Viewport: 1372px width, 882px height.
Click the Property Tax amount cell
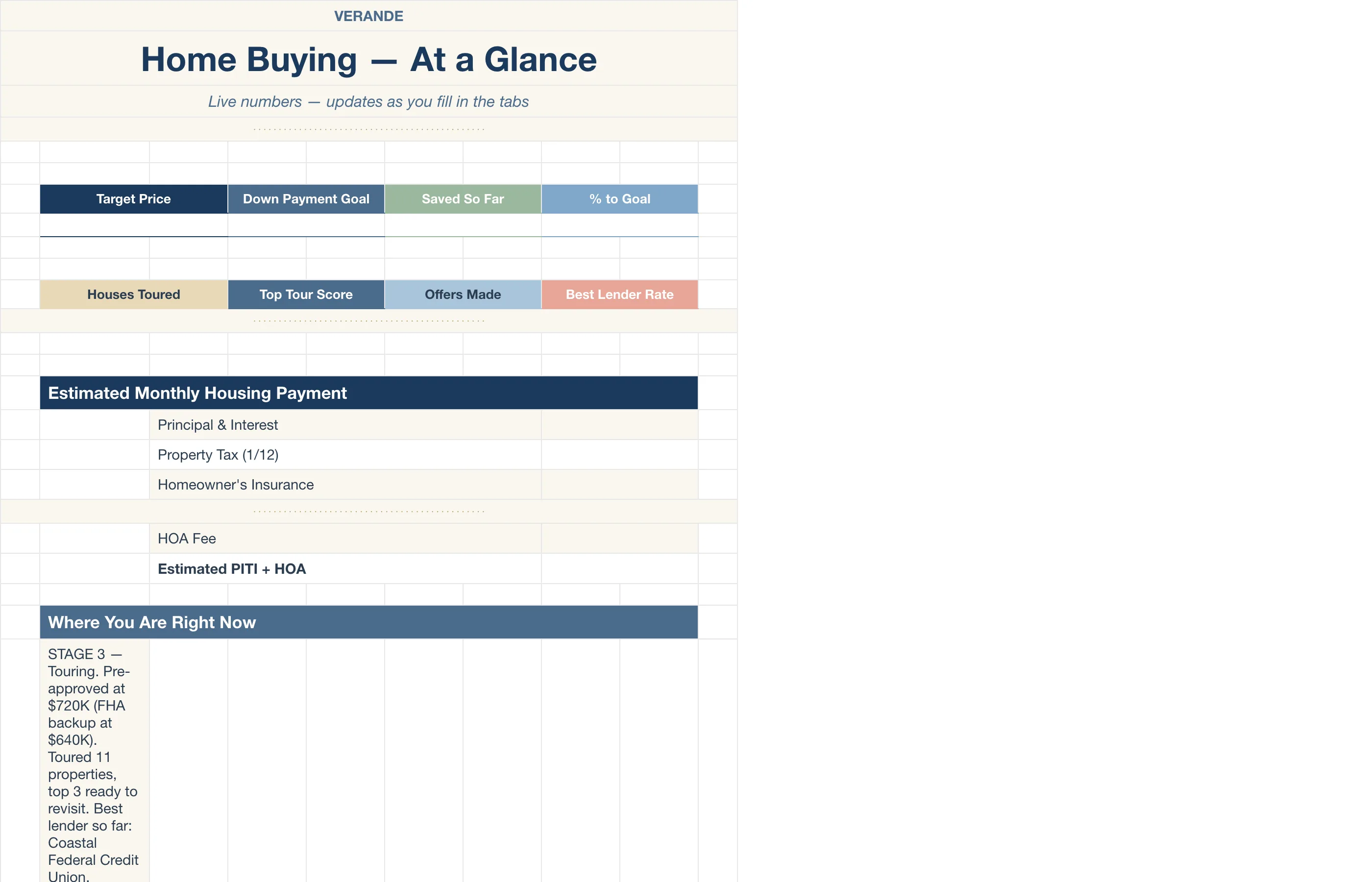pos(619,455)
